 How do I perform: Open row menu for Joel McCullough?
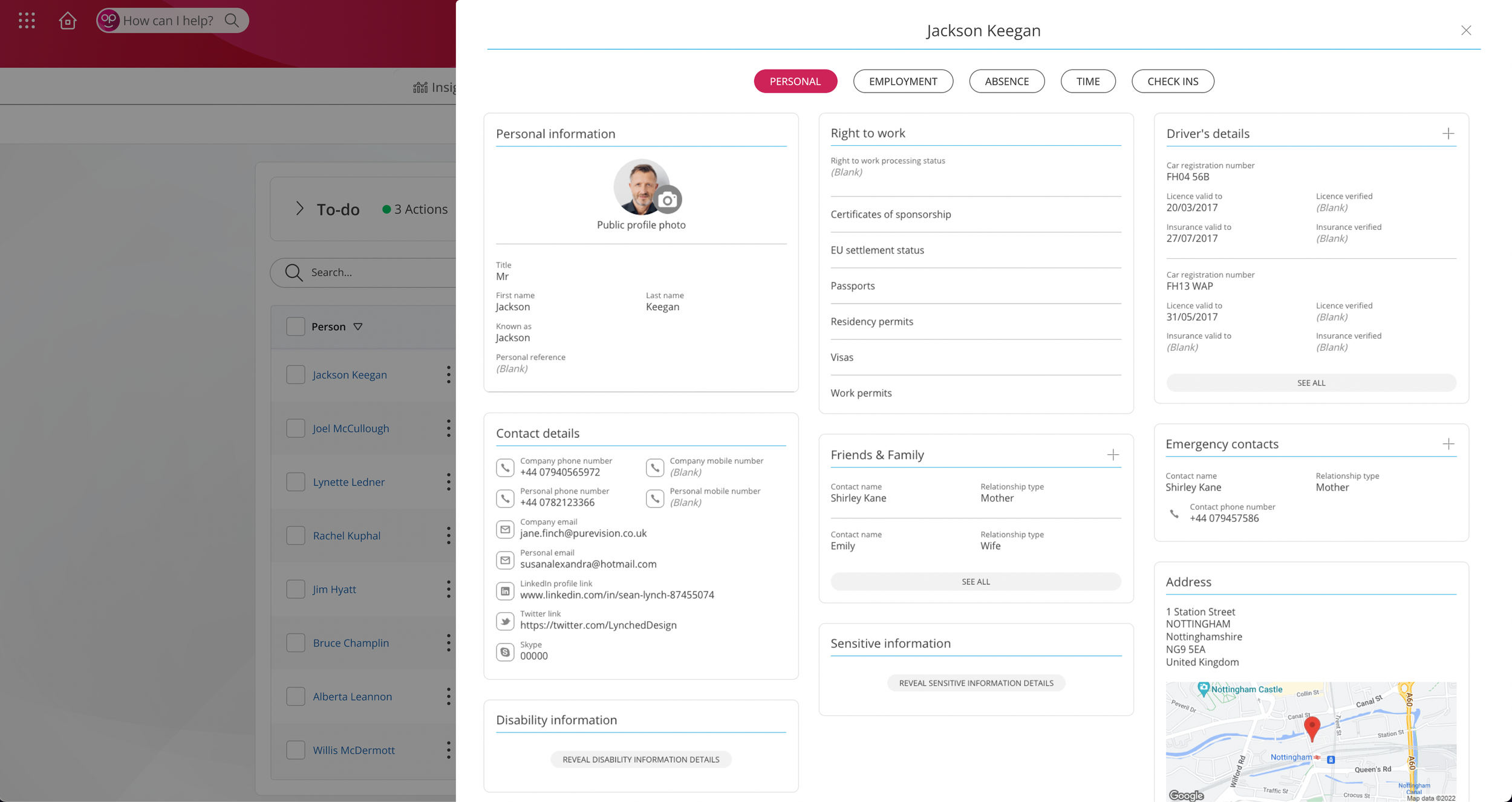(449, 428)
